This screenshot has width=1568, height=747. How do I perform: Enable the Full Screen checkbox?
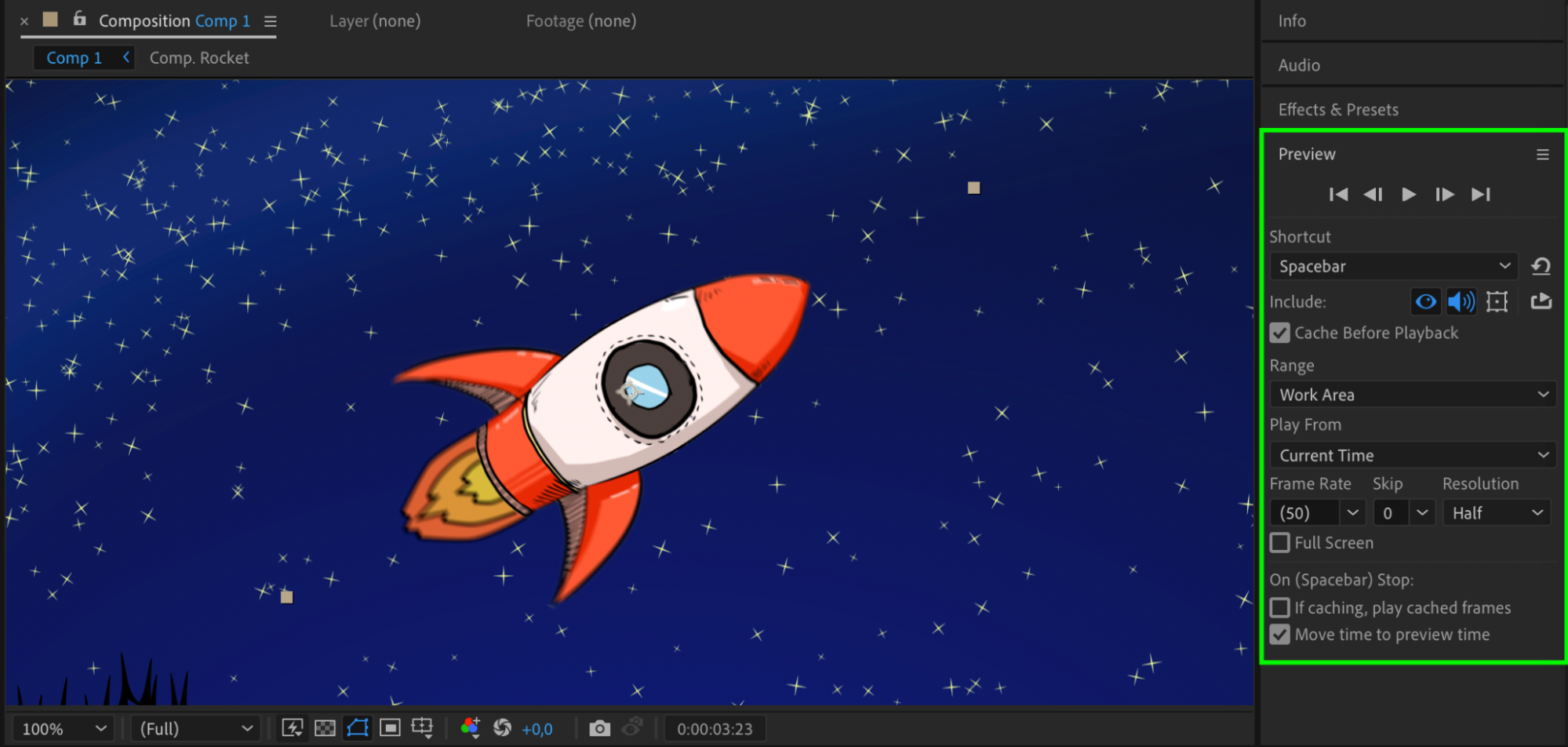point(1280,543)
